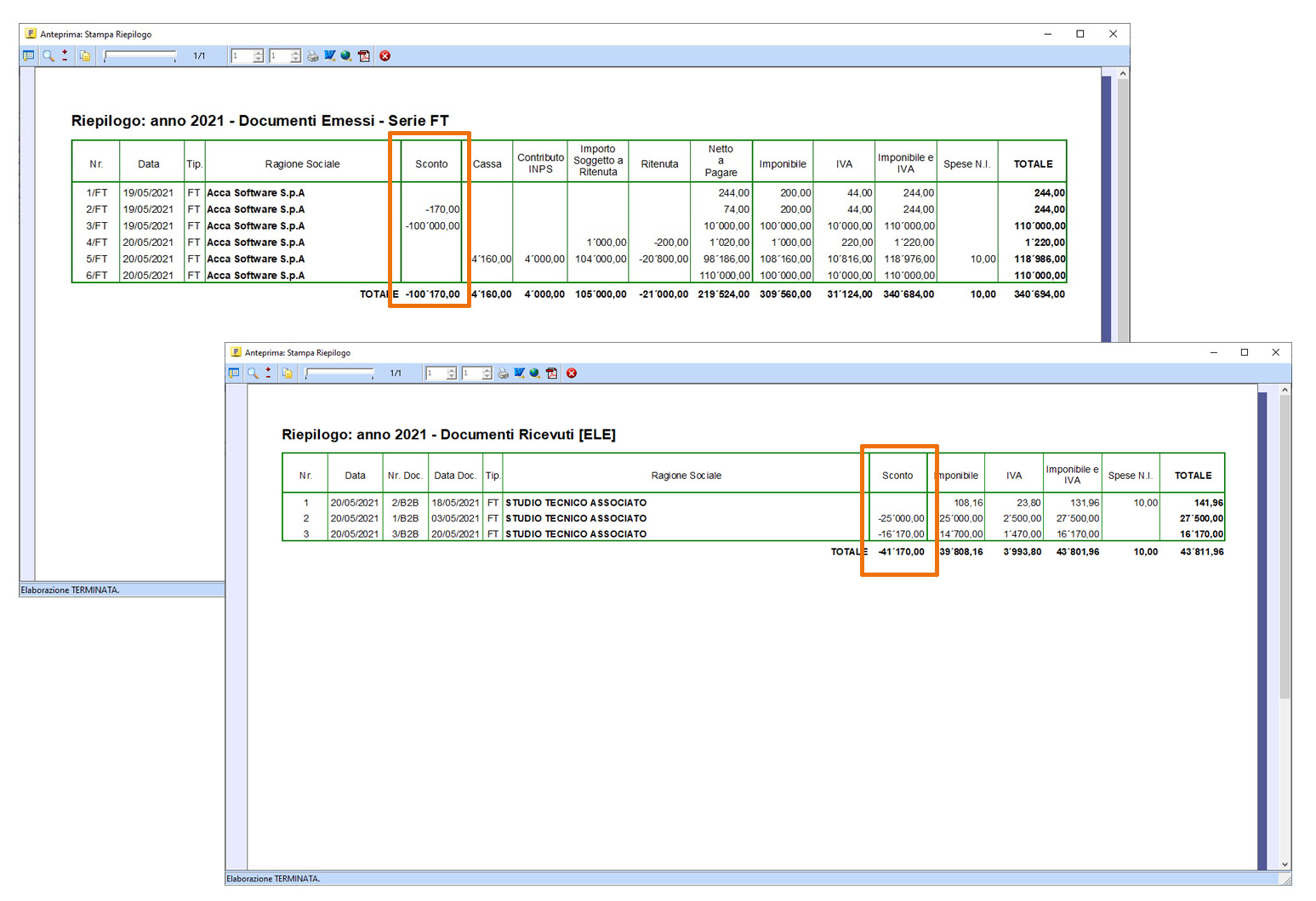This screenshot has height=901, width=1316.
Task: Click the globe export icon in Documenti Emessi window
Action: coord(346,56)
